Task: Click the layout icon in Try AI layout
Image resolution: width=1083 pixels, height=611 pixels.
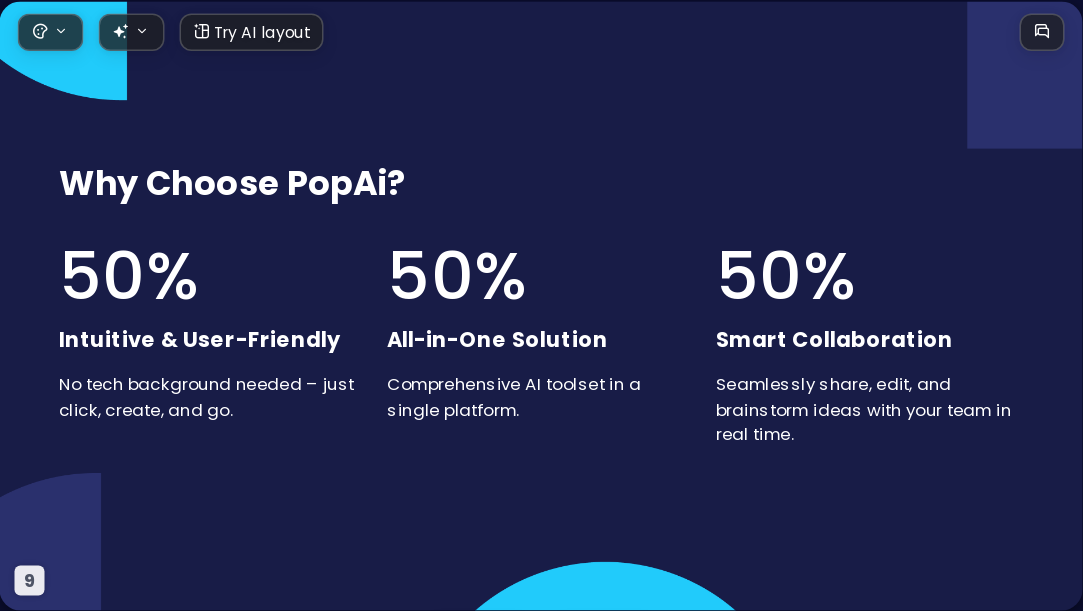Action: 201,31
